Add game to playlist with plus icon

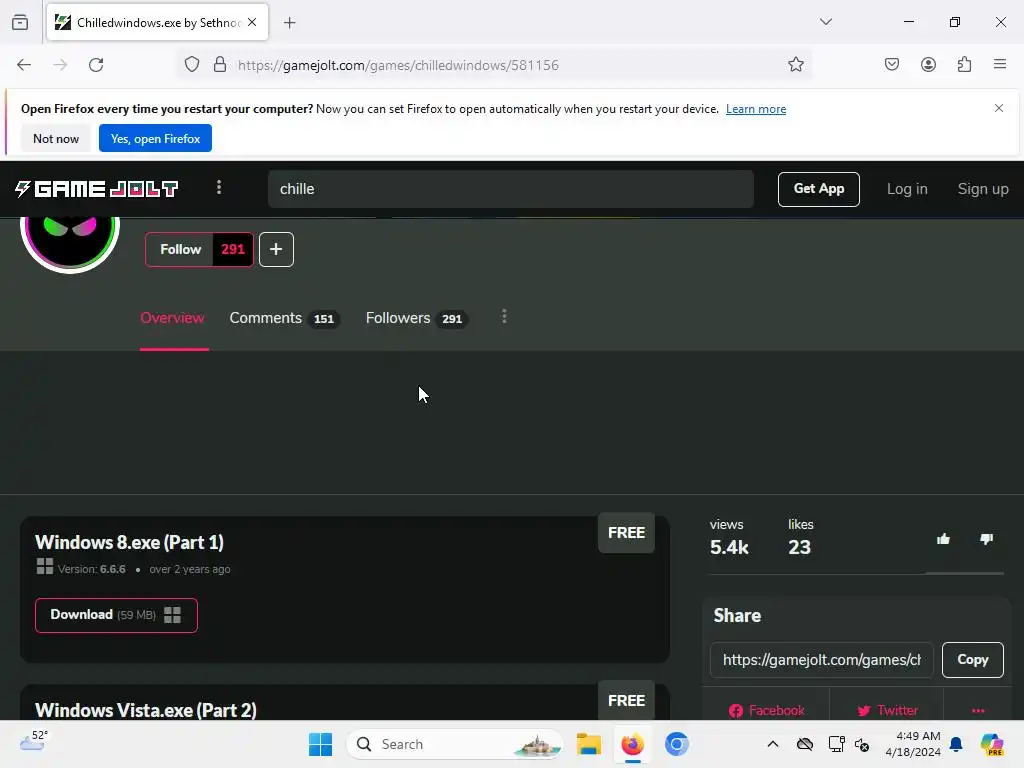[x=276, y=249]
